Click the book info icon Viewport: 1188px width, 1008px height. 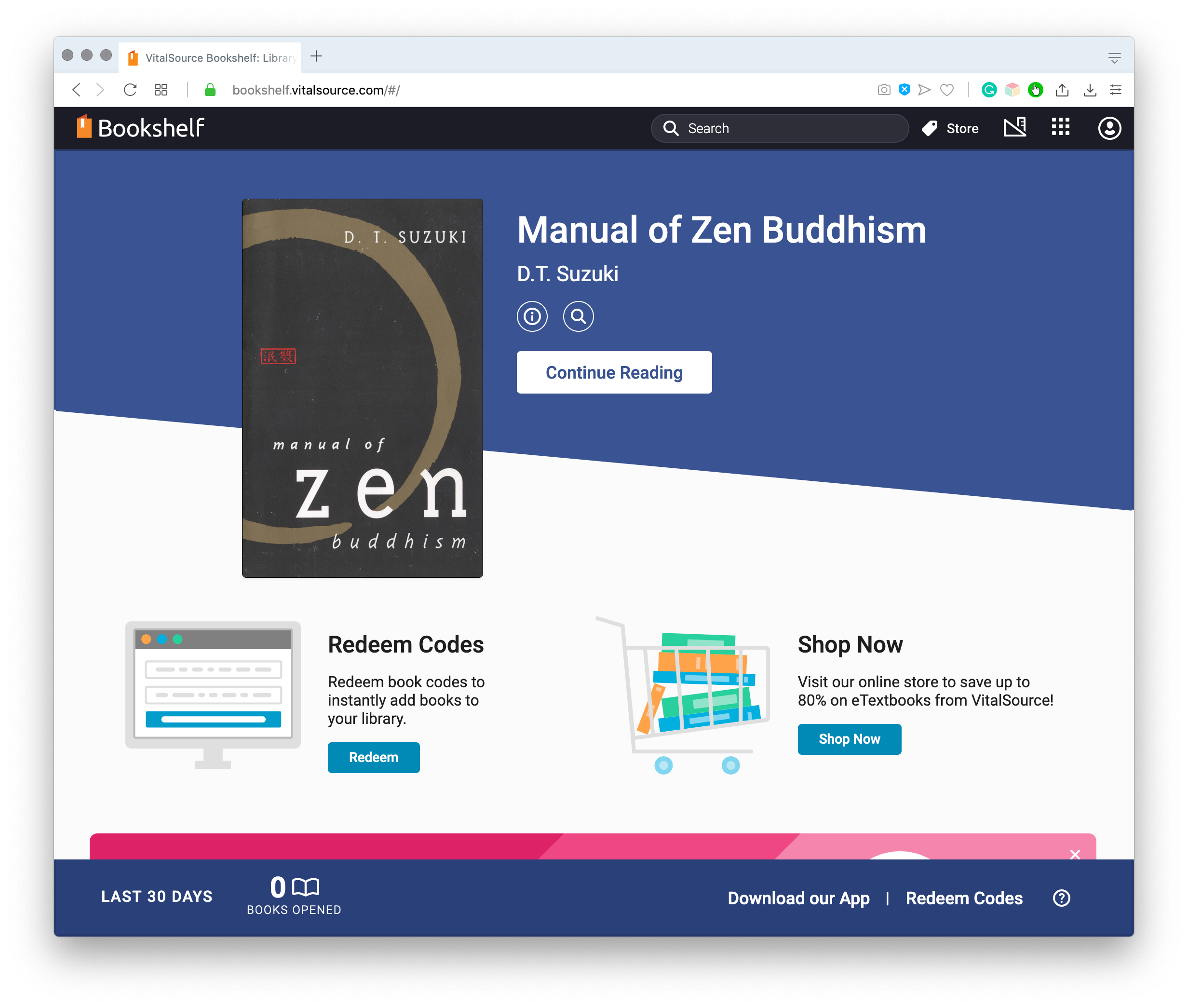click(532, 317)
